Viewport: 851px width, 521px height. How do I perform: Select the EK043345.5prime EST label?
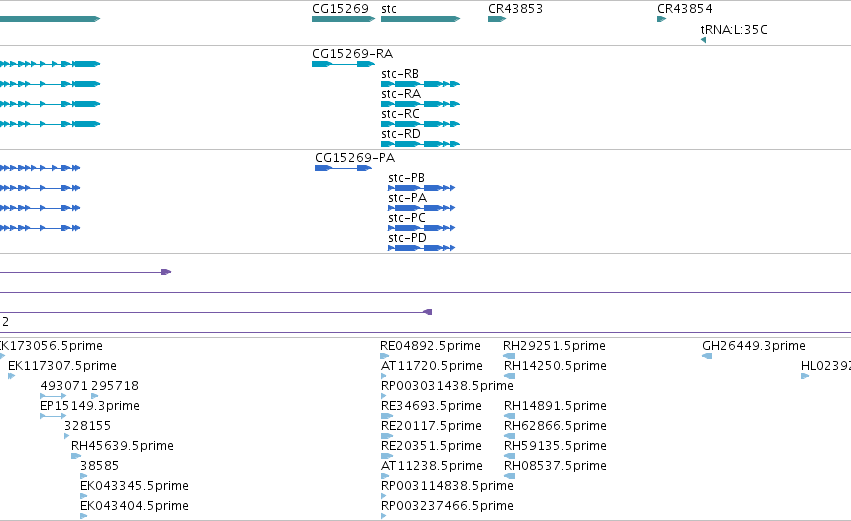click(134, 486)
